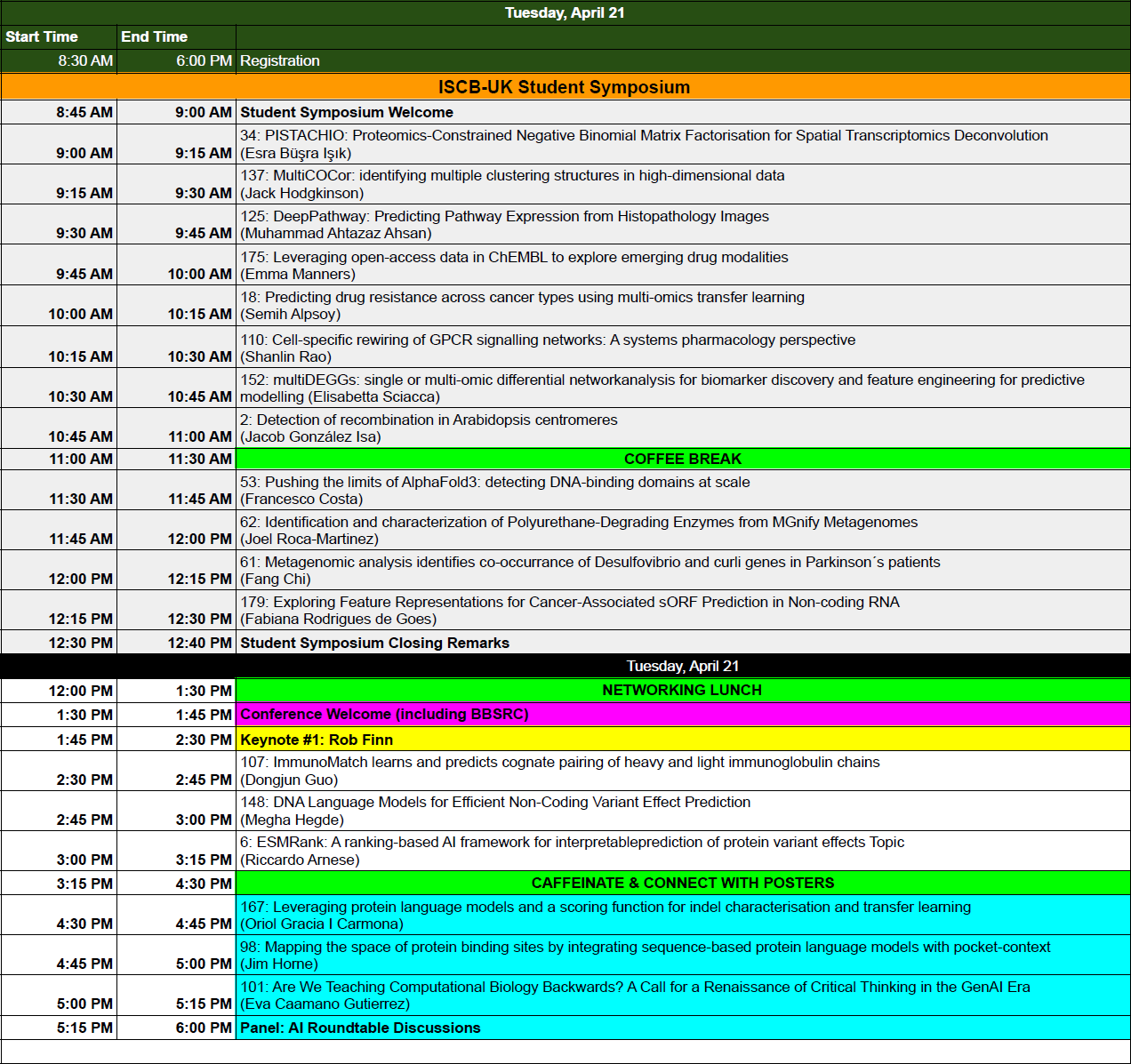Click the green NETWORKING LUNCH row
1131x1064 pixels.
tap(682, 690)
